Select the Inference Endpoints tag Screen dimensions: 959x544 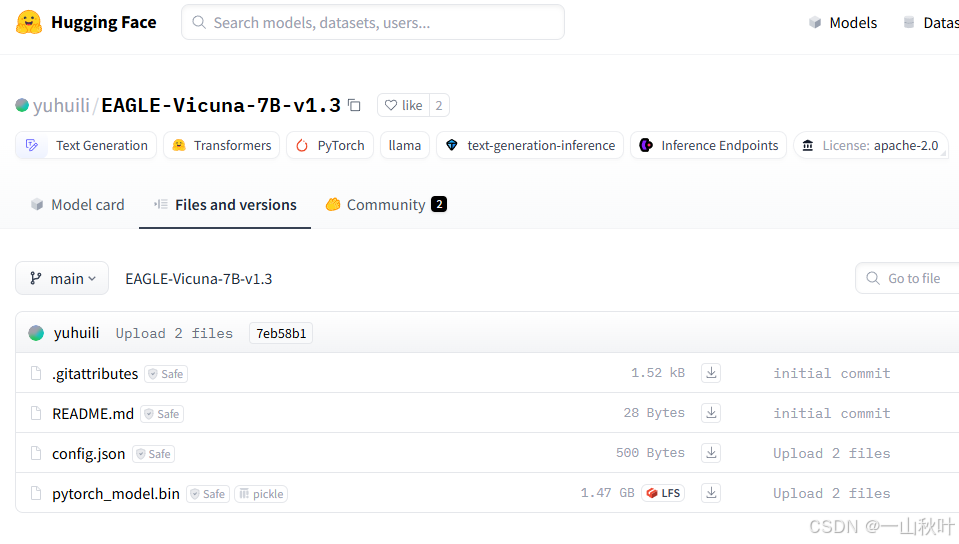point(709,146)
